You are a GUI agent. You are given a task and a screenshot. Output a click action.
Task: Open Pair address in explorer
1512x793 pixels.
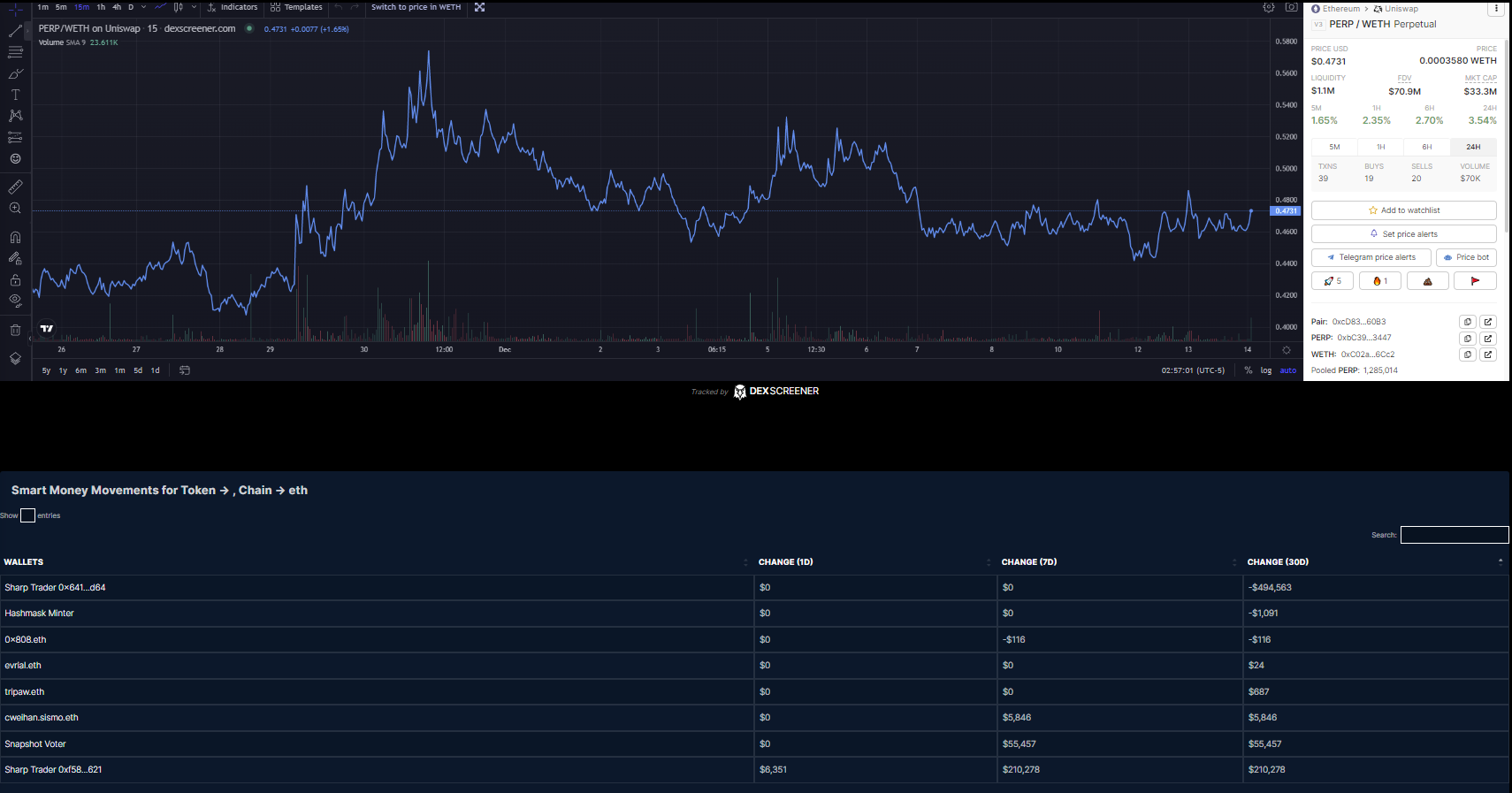(1487, 322)
